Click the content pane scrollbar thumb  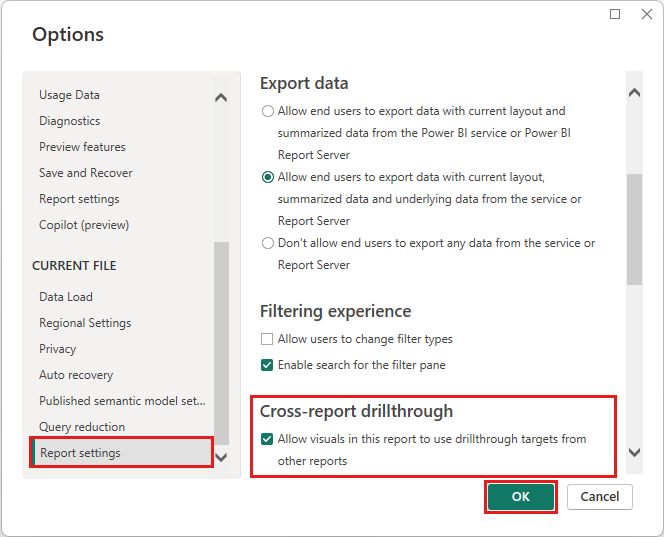[634, 229]
